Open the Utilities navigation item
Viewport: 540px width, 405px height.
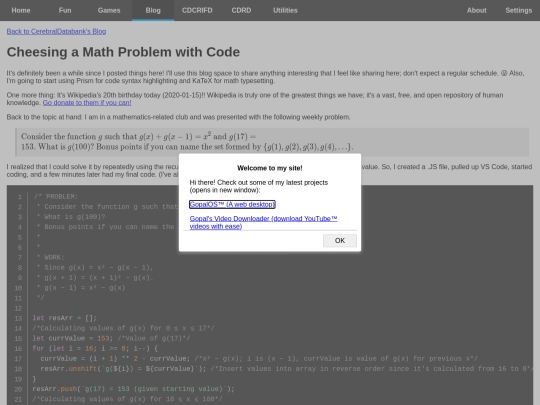[x=285, y=10]
